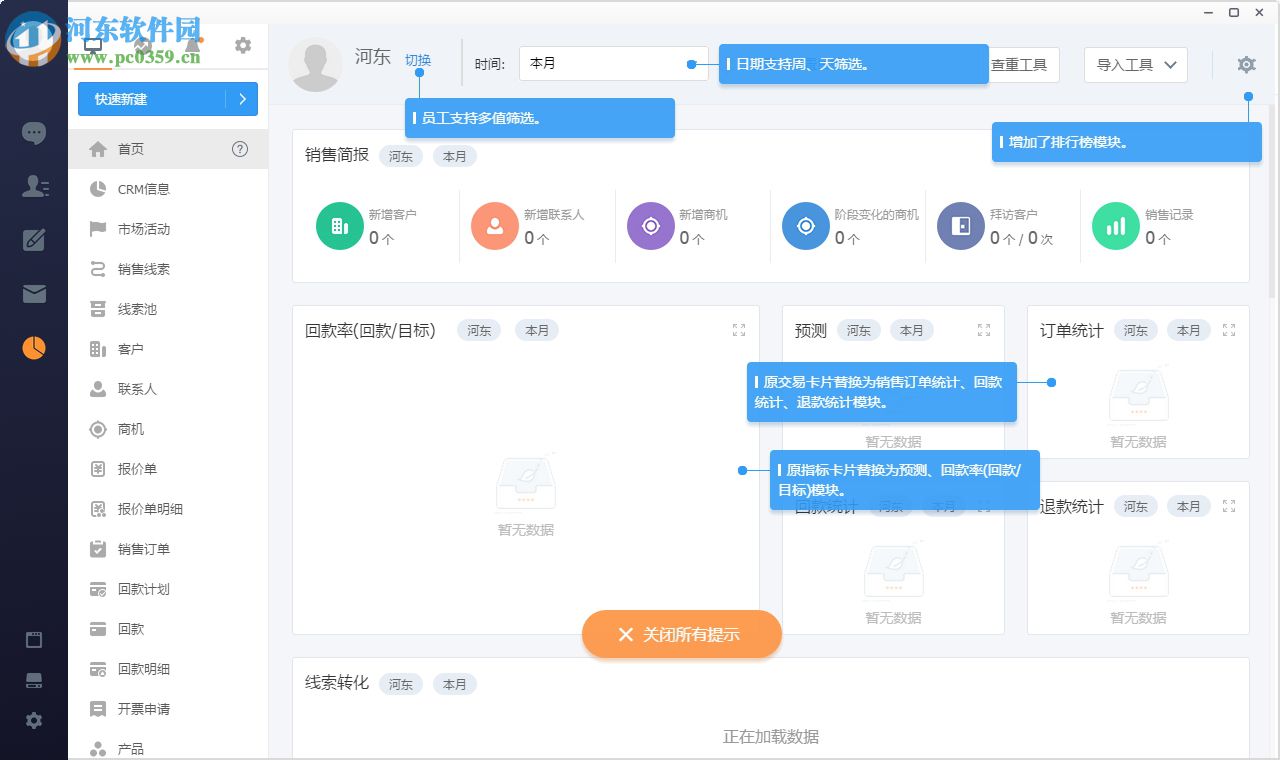This screenshot has width=1280, height=760.
Task: Click the 河东 filter tag on 销售简报
Action: point(400,157)
